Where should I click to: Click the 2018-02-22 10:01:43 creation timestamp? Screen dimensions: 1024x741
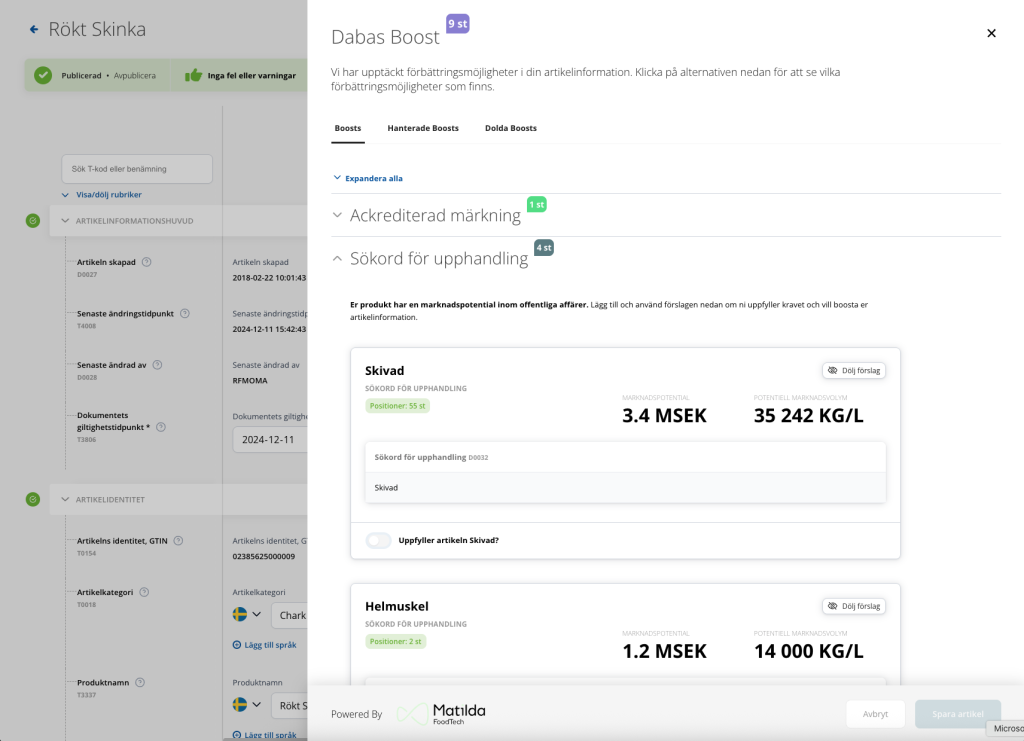(269, 278)
